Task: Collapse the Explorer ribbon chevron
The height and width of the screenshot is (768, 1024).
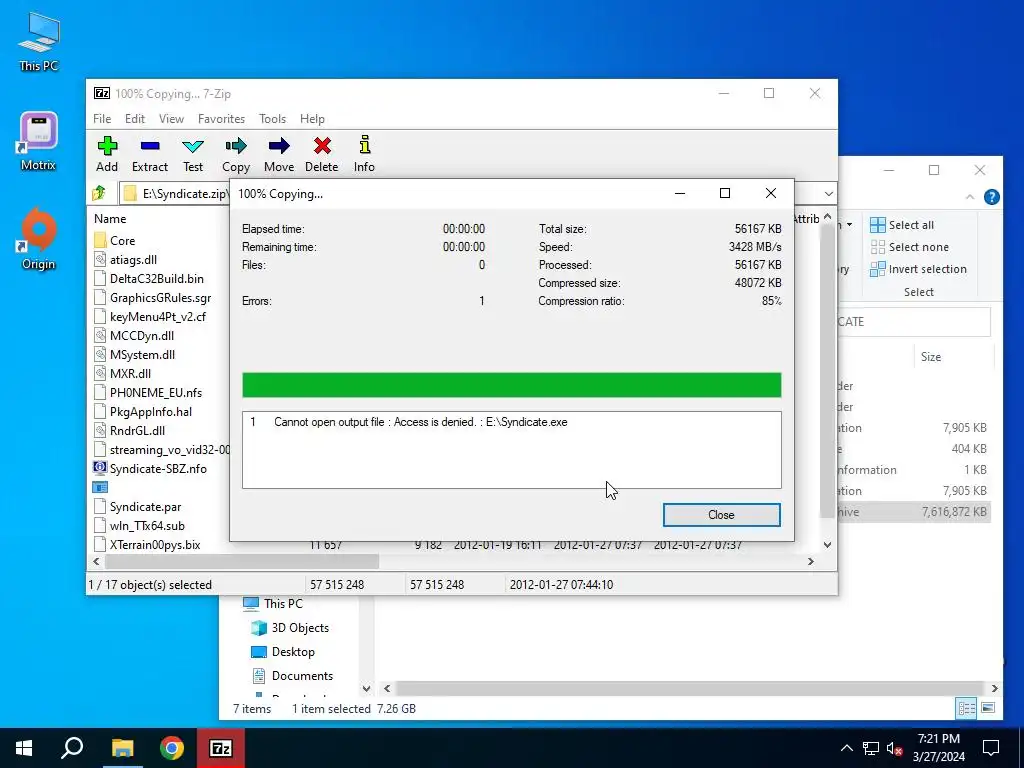Action: pyautogui.click(x=970, y=197)
